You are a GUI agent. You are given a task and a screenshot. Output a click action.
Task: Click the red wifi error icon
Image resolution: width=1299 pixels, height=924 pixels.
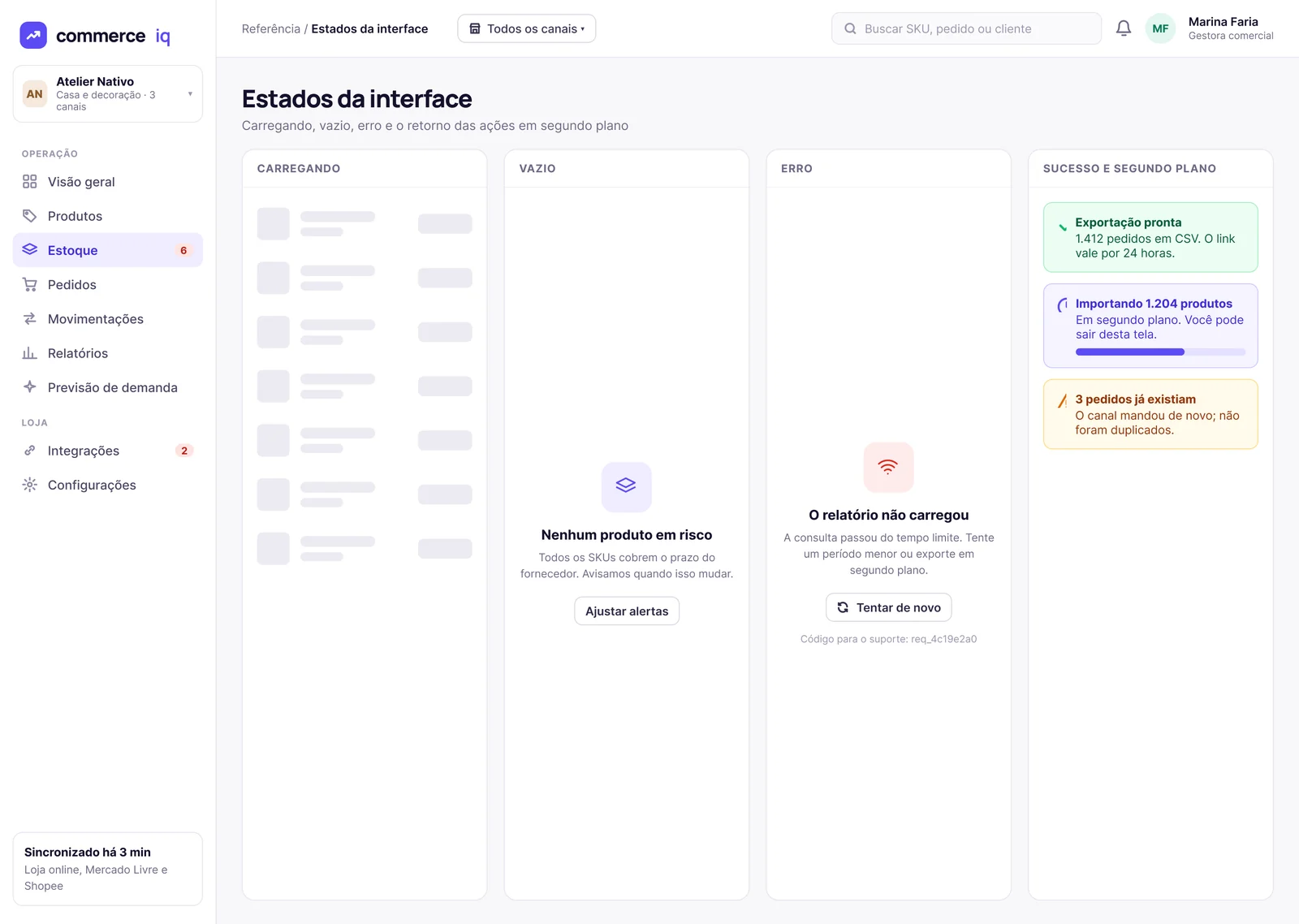[888, 467]
